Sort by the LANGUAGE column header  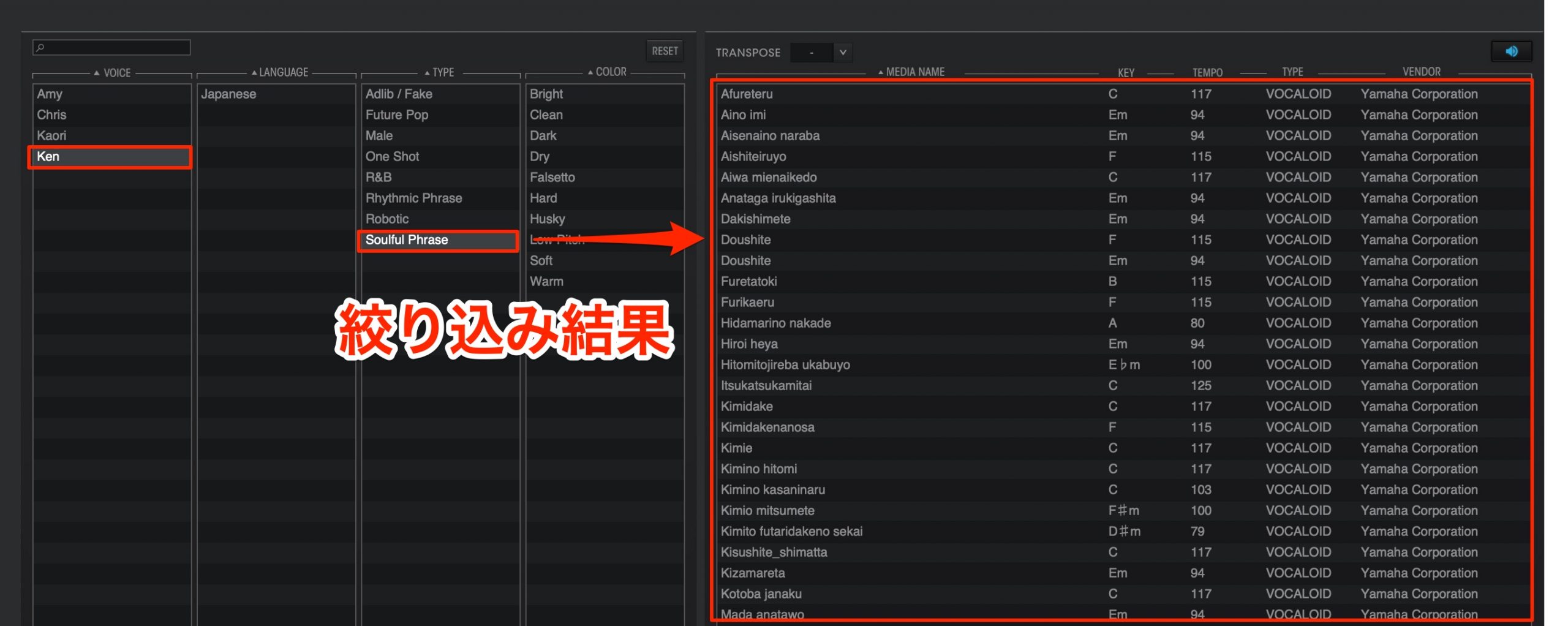click(x=279, y=72)
